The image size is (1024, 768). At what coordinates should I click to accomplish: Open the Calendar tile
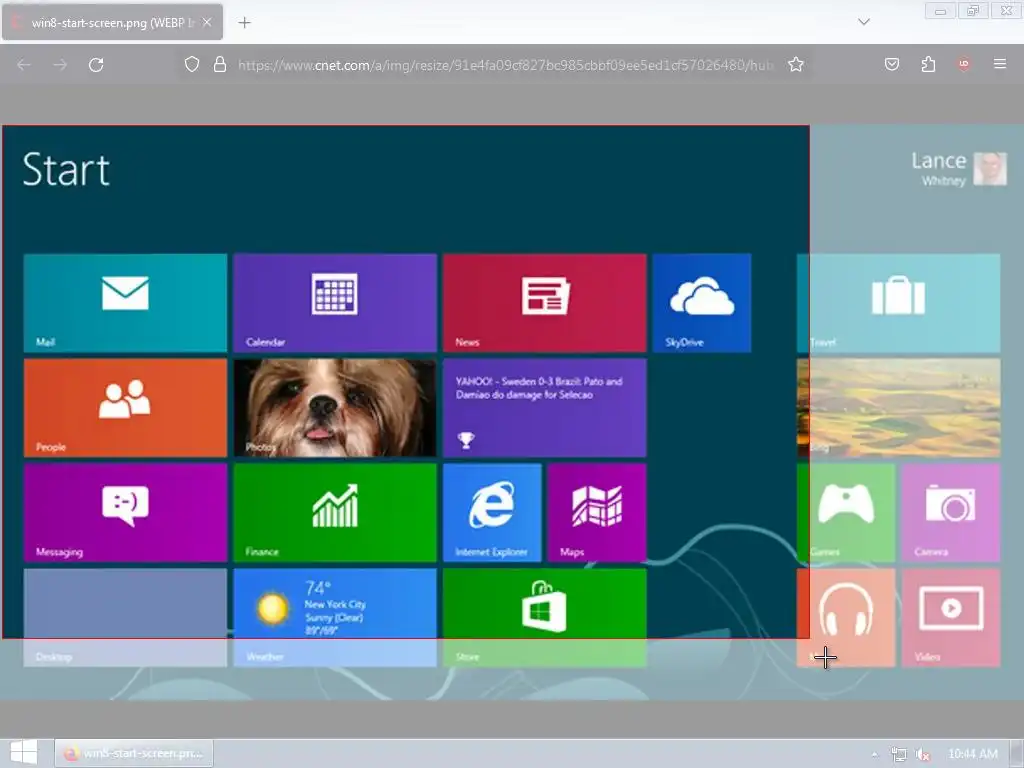(335, 303)
